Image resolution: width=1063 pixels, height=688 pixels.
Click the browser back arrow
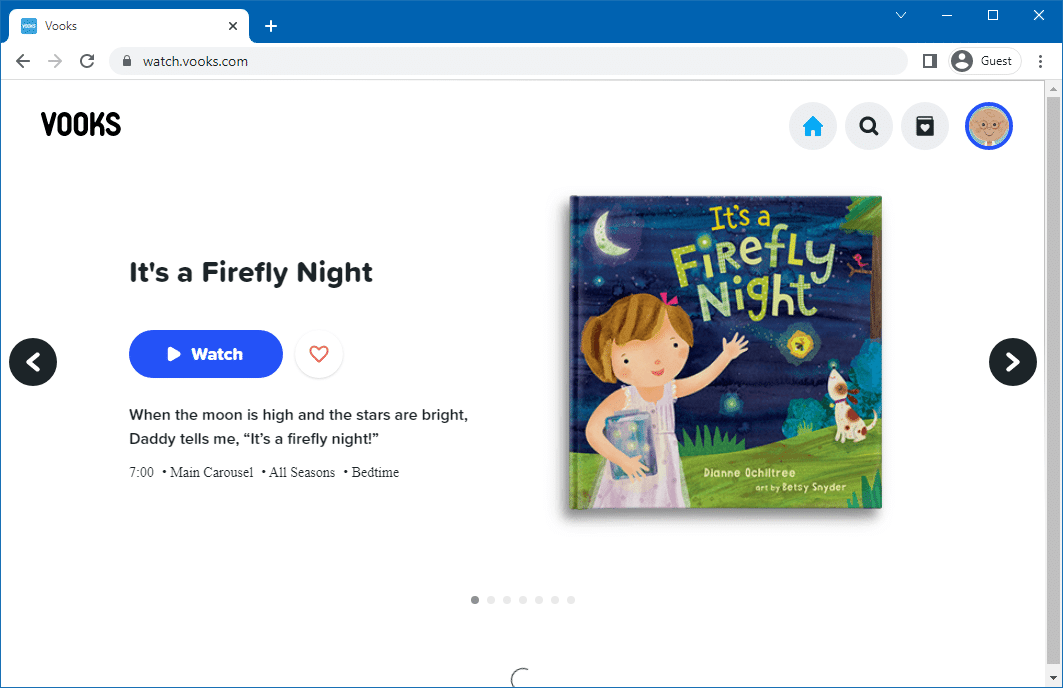click(23, 61)
